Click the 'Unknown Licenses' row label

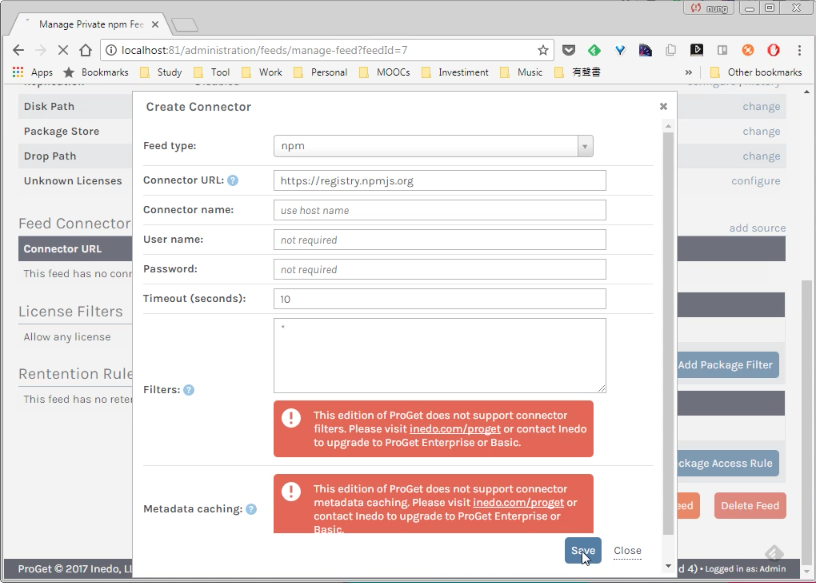click(73, 181)
